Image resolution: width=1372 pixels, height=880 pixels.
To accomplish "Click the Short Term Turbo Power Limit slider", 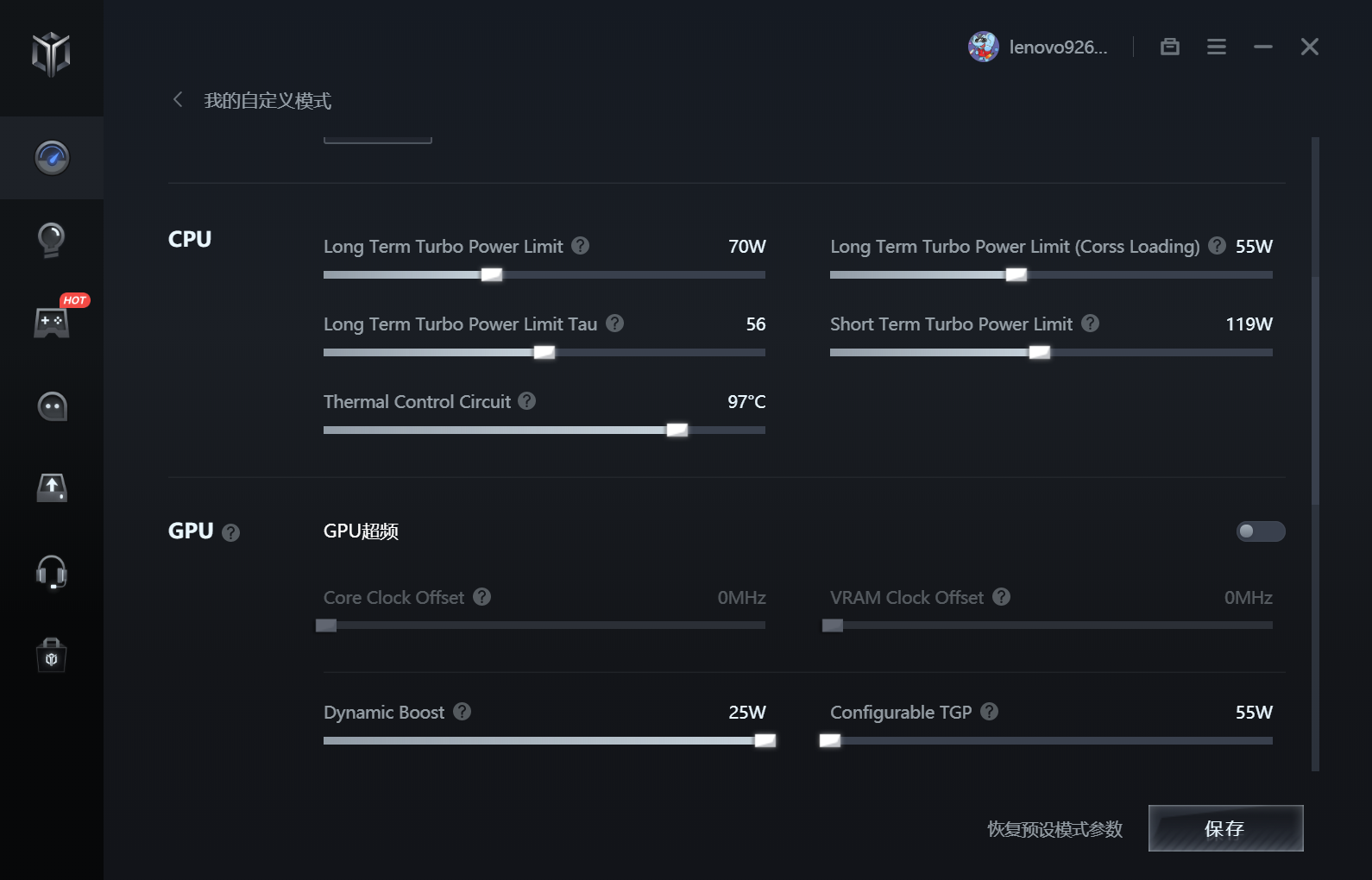I will tap(1051, 352).
